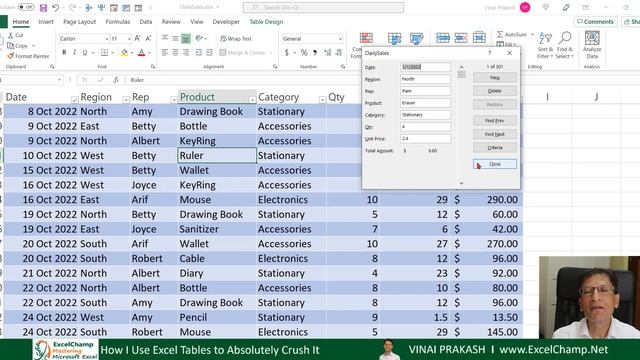Open Cell Styles gallery
Screen dimensions: 640x360
coord(416,38)
